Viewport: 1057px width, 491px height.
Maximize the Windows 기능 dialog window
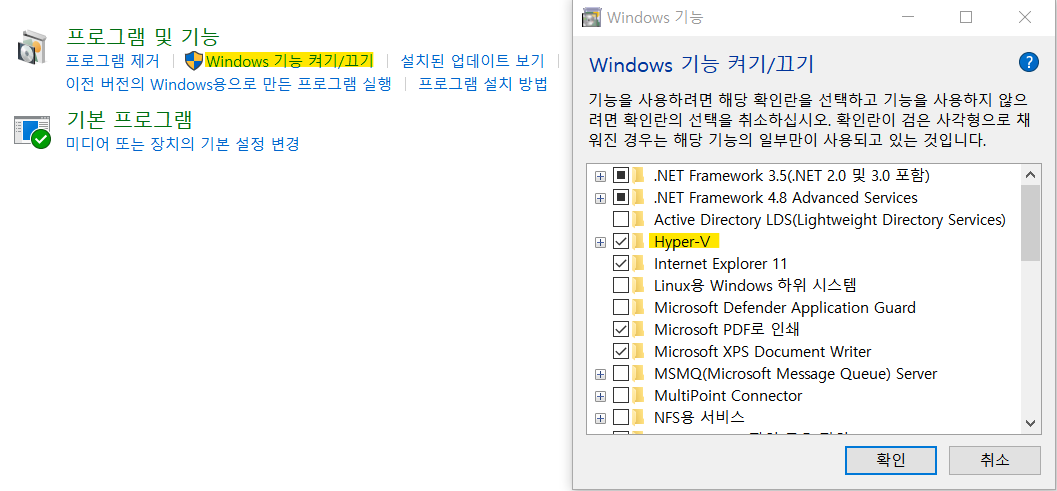pos(966,18)
